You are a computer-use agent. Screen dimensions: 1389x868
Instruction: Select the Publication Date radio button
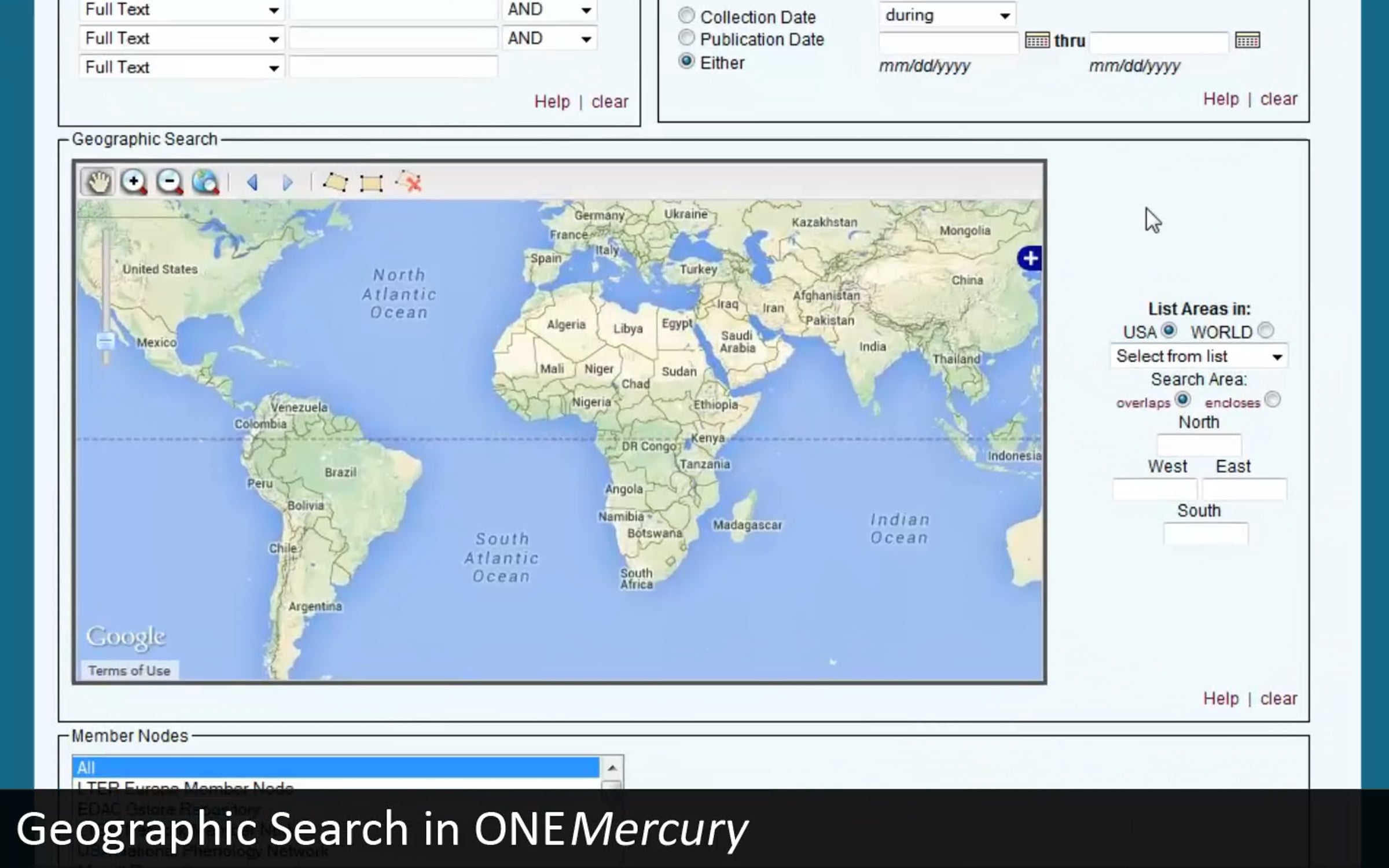point(686,38)
